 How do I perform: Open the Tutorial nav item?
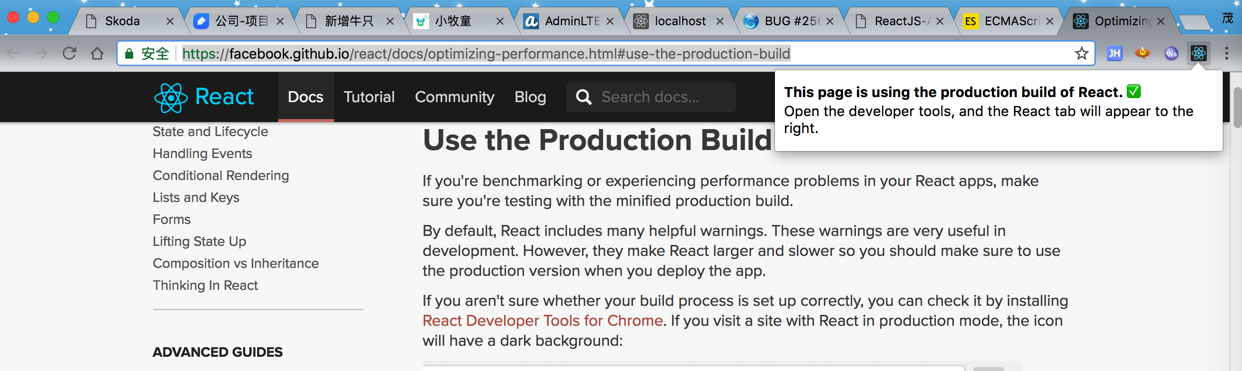coord(369,97)
